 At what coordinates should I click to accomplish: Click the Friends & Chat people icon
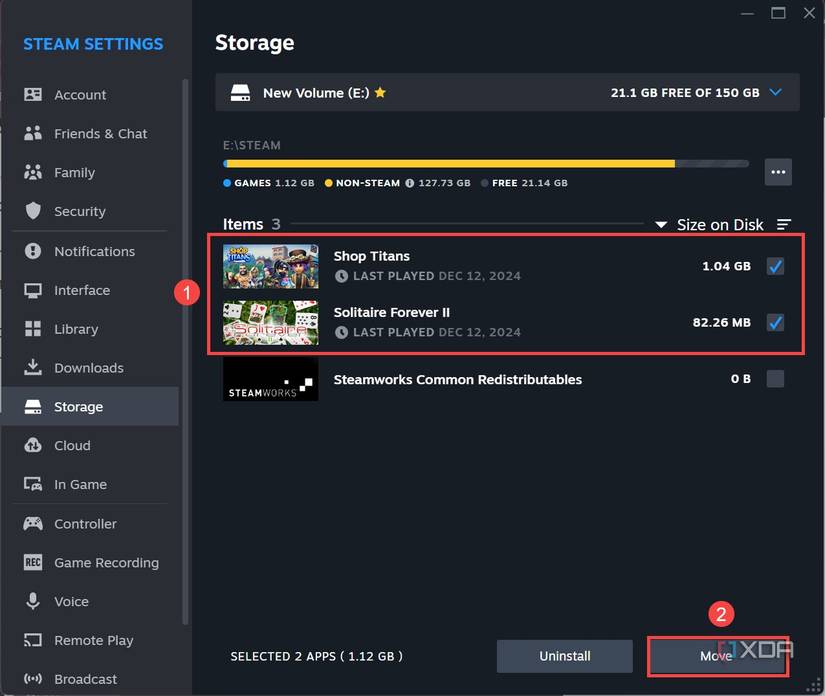click(x=33, y=134)
